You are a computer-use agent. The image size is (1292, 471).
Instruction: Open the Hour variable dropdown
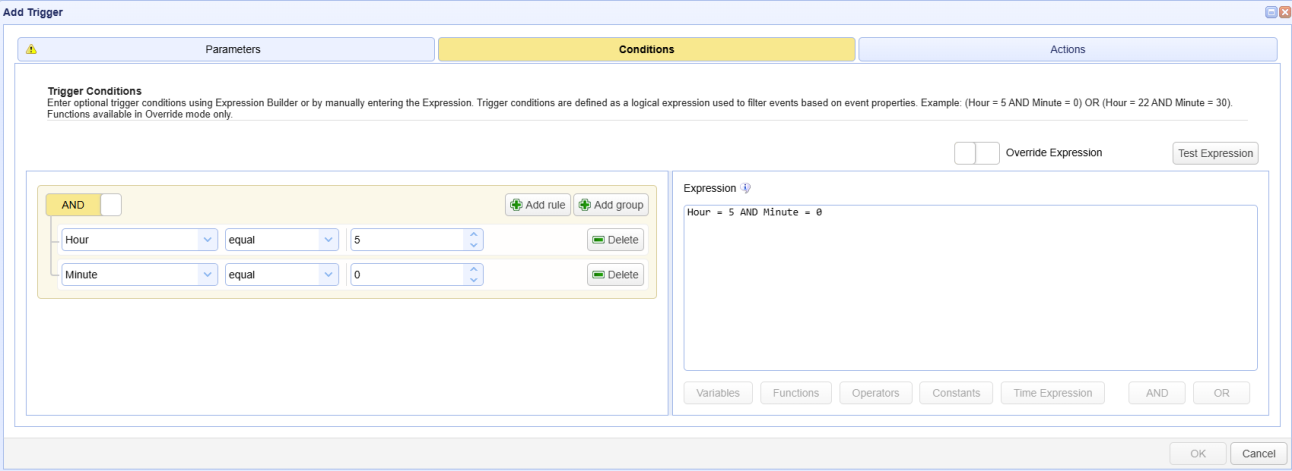click(x=139, y=240)
